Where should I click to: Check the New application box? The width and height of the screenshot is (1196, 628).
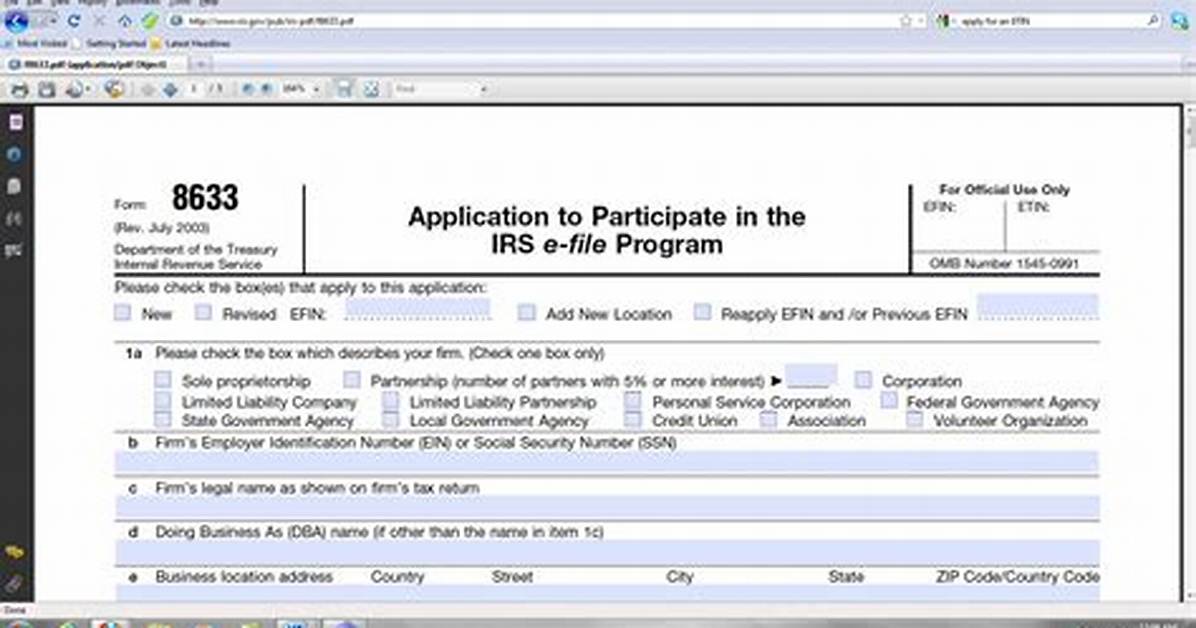122,313
